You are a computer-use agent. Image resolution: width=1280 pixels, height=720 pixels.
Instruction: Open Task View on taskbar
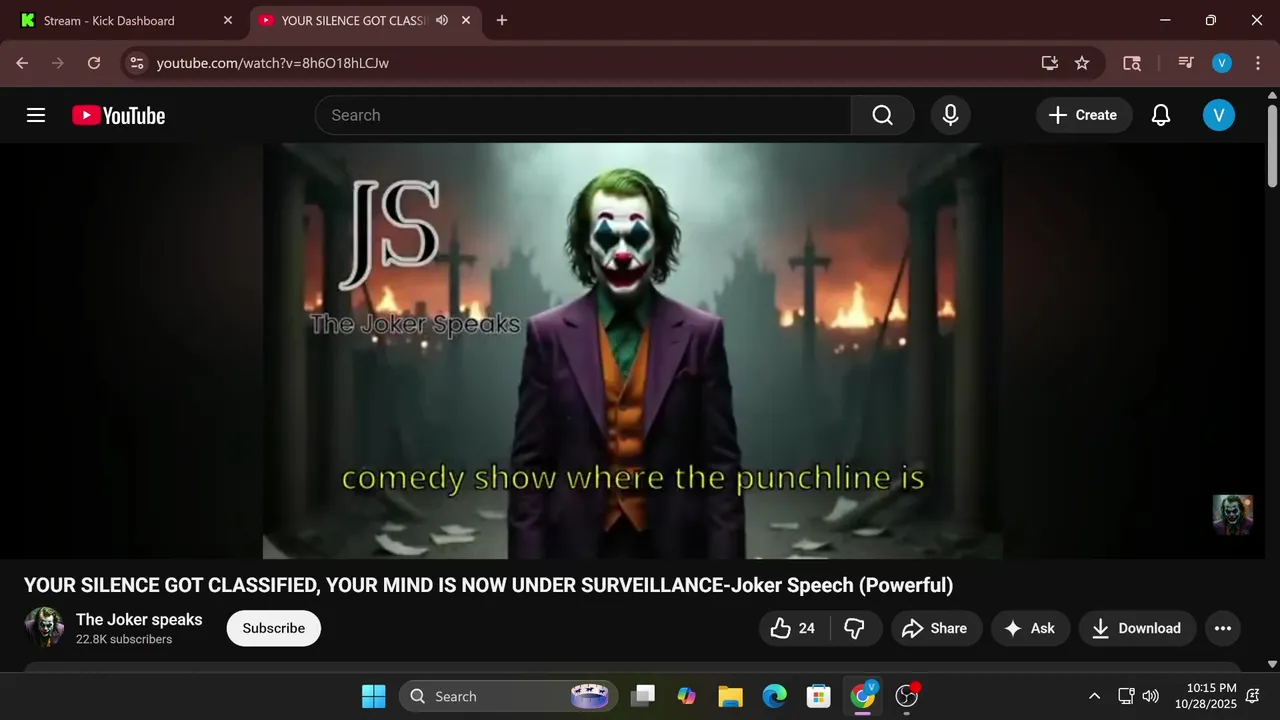pos(643,696)
